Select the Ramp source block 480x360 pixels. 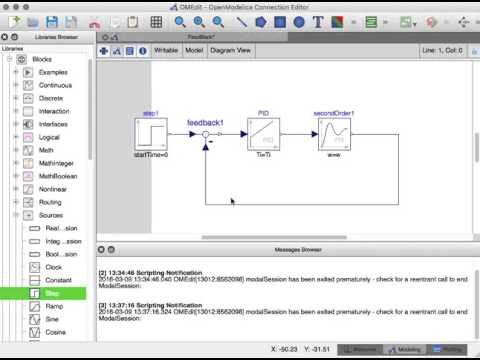(54, 306)
